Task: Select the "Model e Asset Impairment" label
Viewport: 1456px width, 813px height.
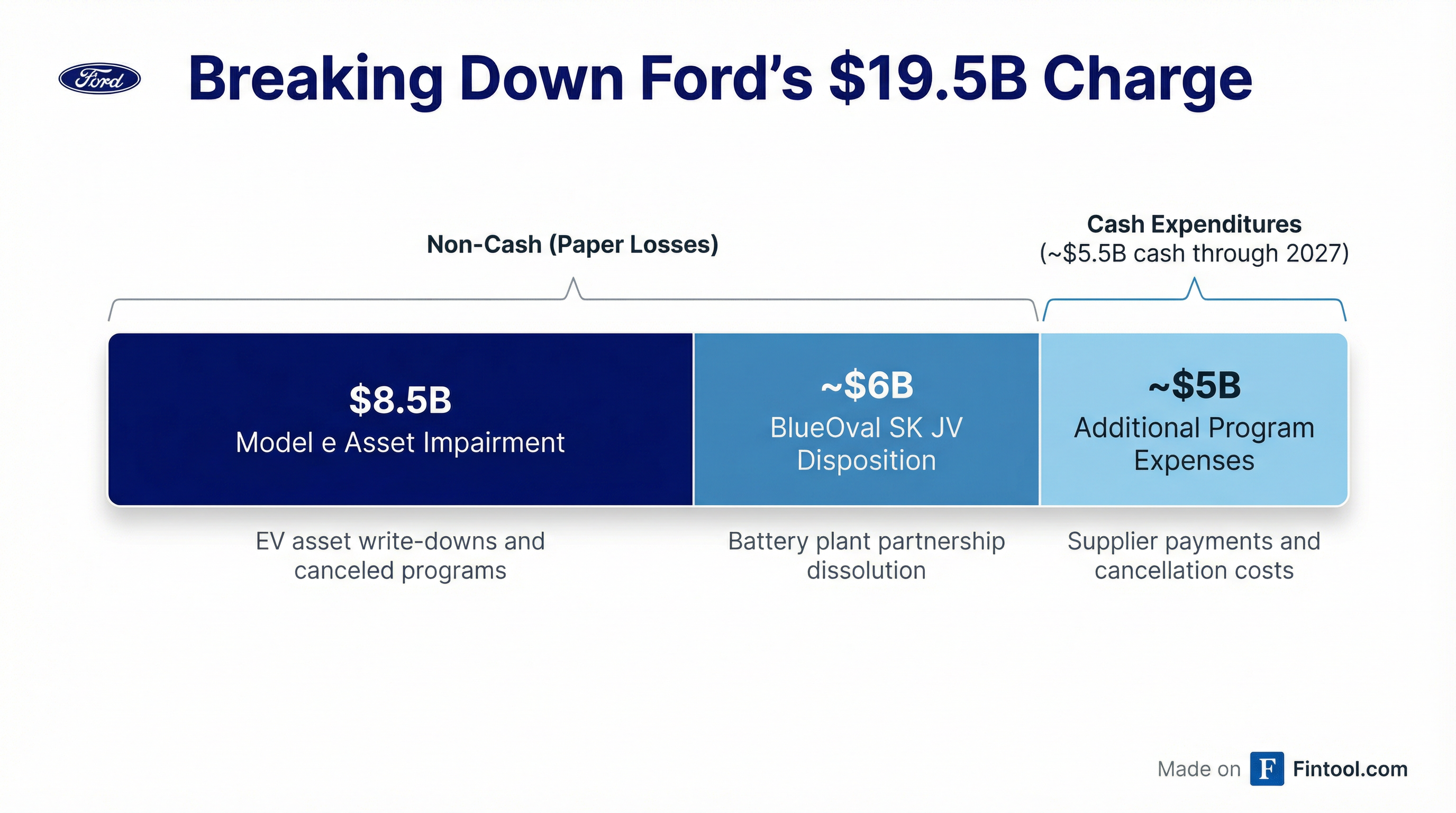Action: pos(400,442)
